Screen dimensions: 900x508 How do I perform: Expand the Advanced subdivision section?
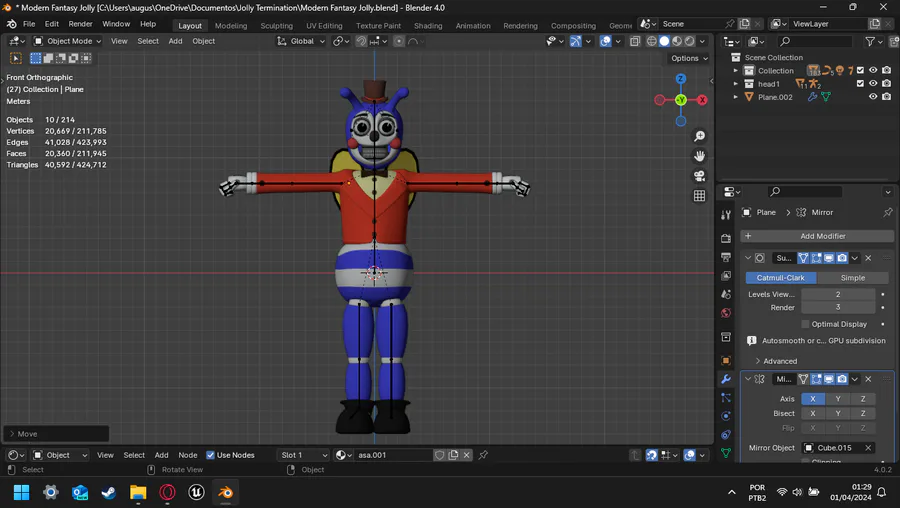pyautogui.click(x=775, y=361)
